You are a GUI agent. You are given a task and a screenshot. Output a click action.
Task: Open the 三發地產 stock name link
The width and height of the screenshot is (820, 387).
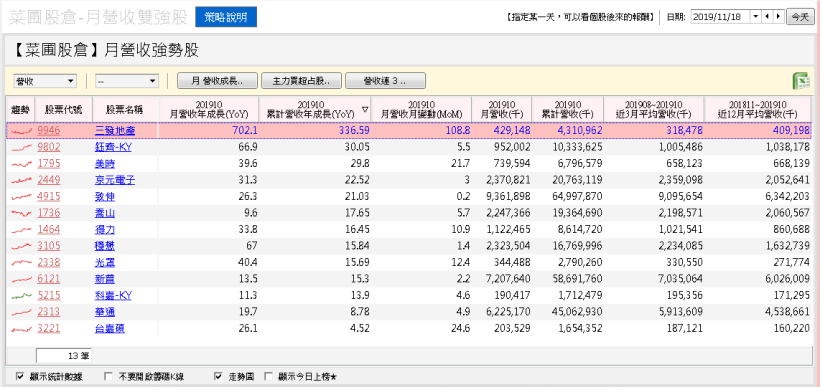[115, 131]
